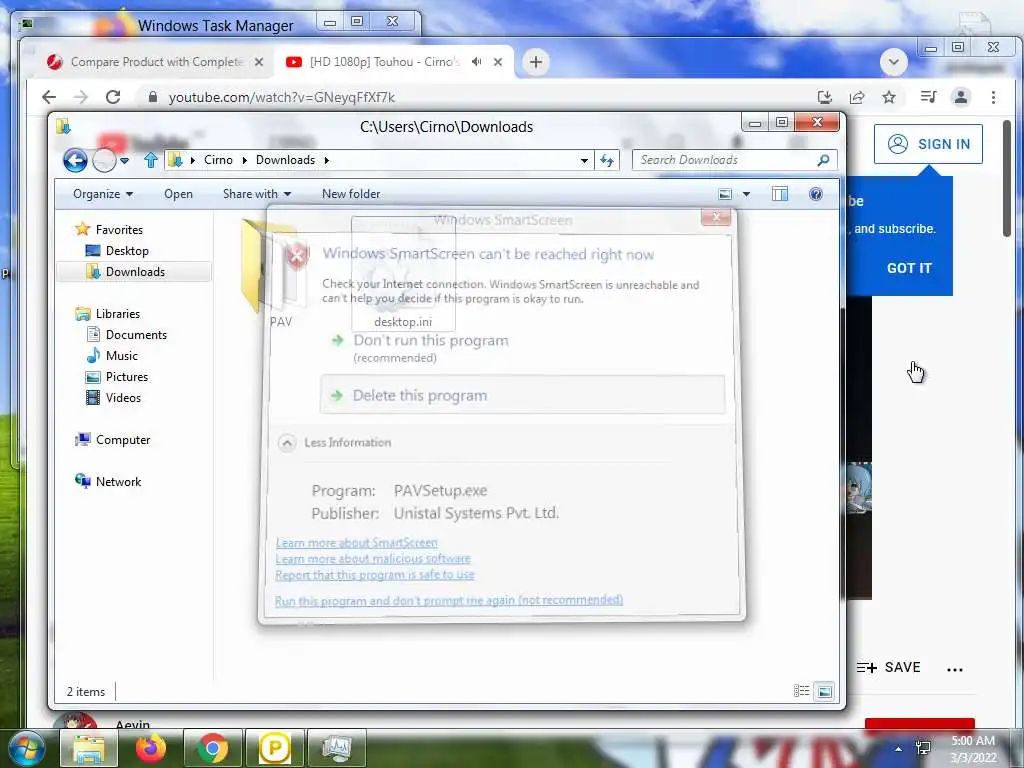Open address bar history dropdown in Explorer
The height and width of the screenshot is (768, 1024).
(584, 160)
